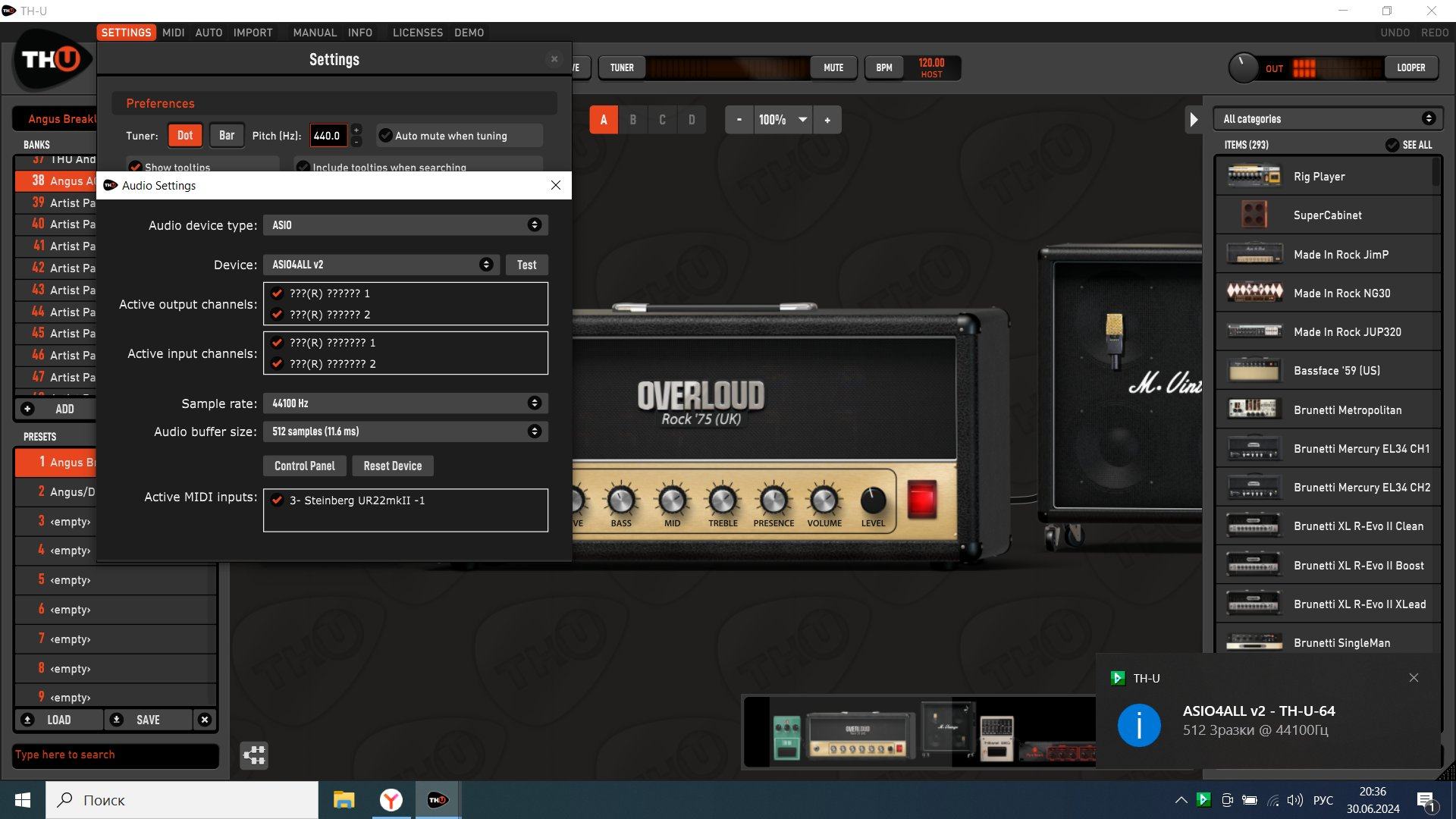Uncheck output channel 1 checkbox
1456x819 pixels.
click(x=278, y=293)
